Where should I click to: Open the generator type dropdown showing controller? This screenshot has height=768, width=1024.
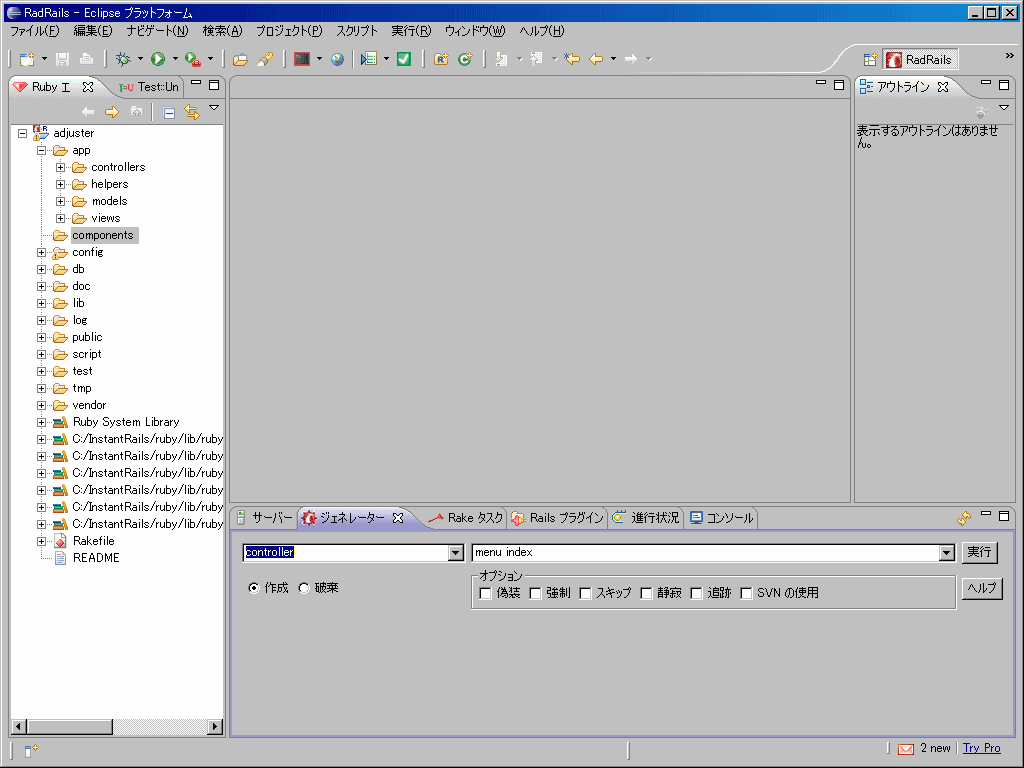click(456, 552)
